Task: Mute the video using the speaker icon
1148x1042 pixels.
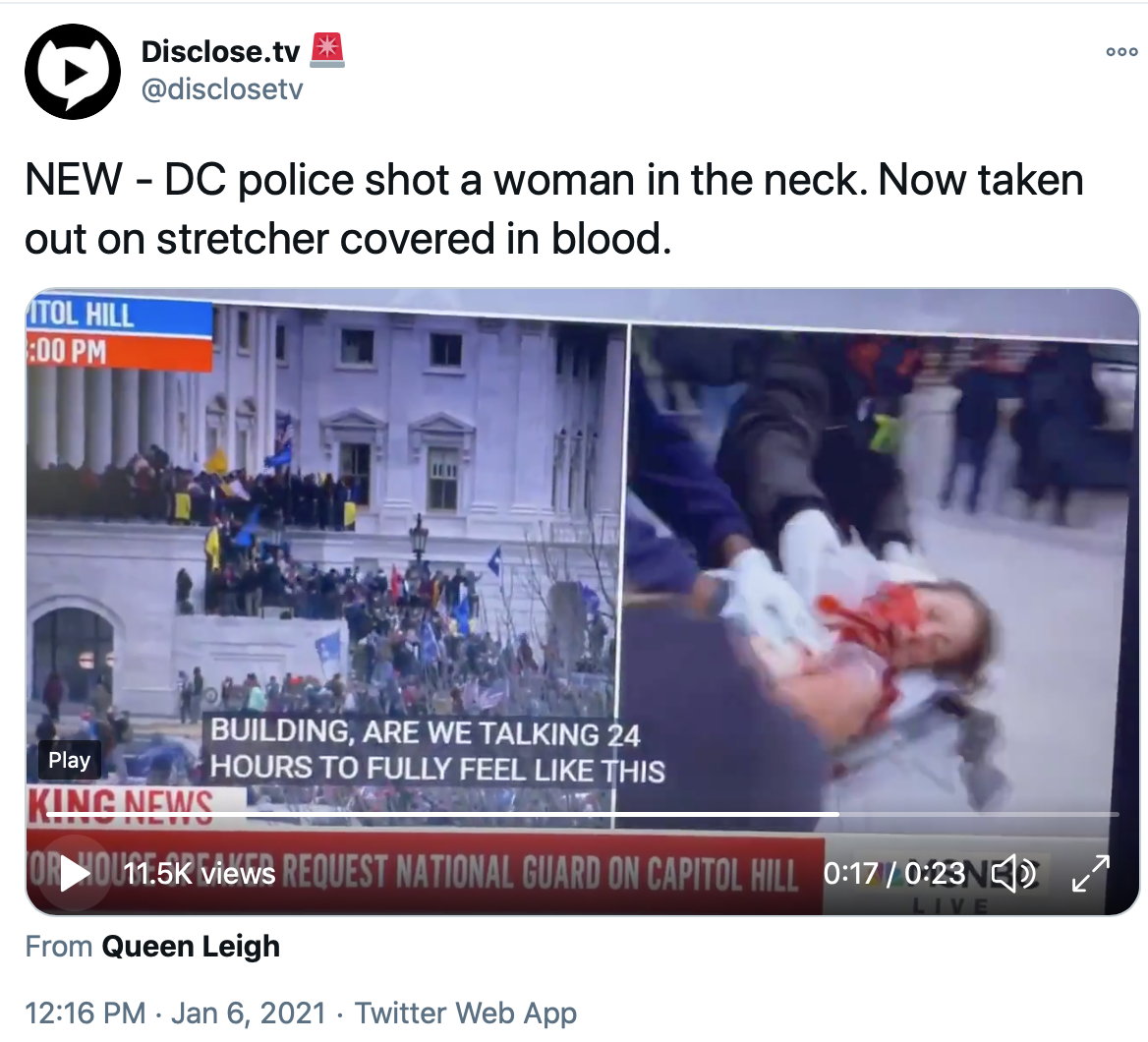Action: click(x=1013, y=874)
